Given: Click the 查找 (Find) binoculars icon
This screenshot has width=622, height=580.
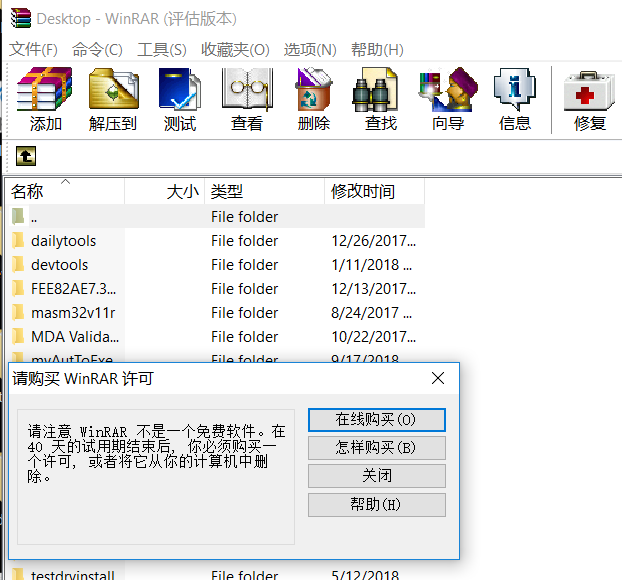Looking at the screenshot, I should tap(375, 89).
